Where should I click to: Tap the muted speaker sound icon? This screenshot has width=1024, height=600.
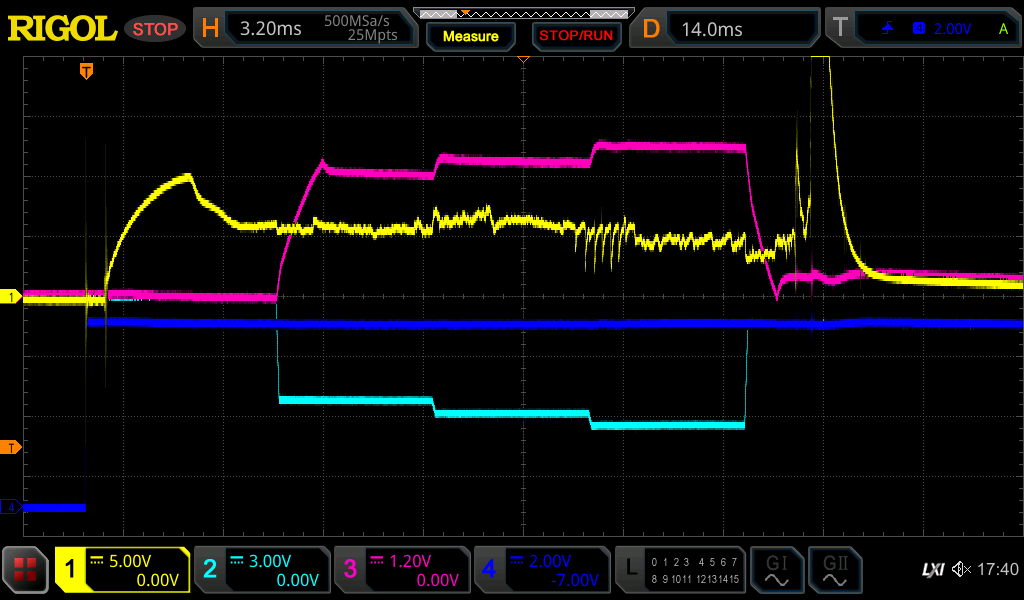[x=961, y=570]
